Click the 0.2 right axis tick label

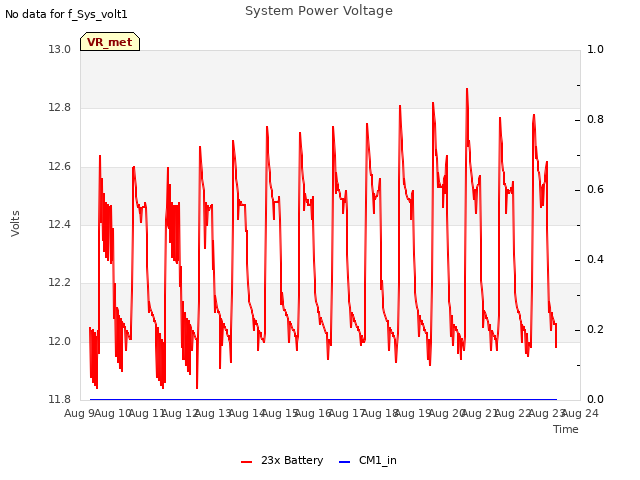(595, 329)
